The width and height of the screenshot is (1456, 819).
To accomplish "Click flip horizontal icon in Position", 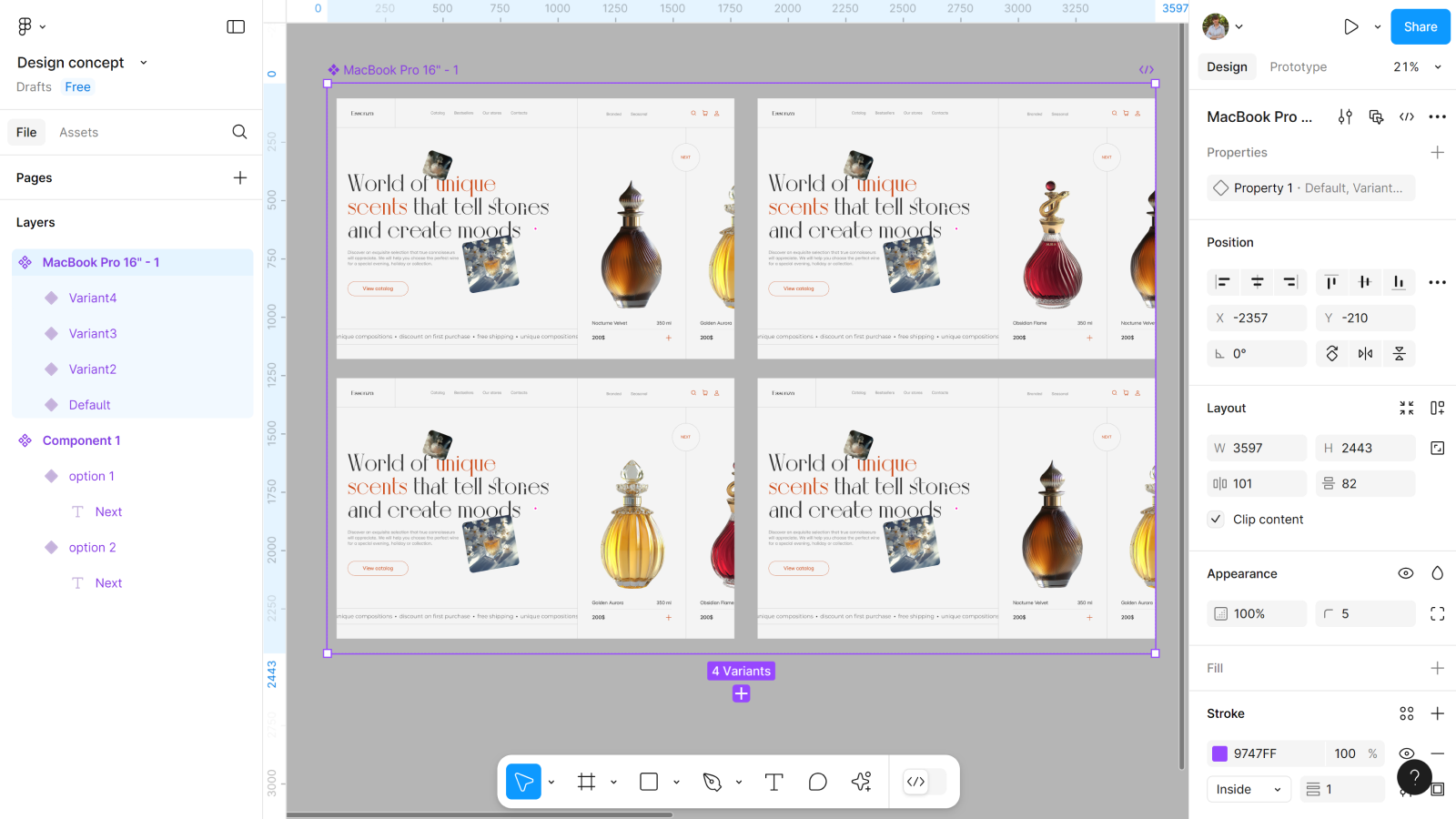I will click(x=1365, y=354).
